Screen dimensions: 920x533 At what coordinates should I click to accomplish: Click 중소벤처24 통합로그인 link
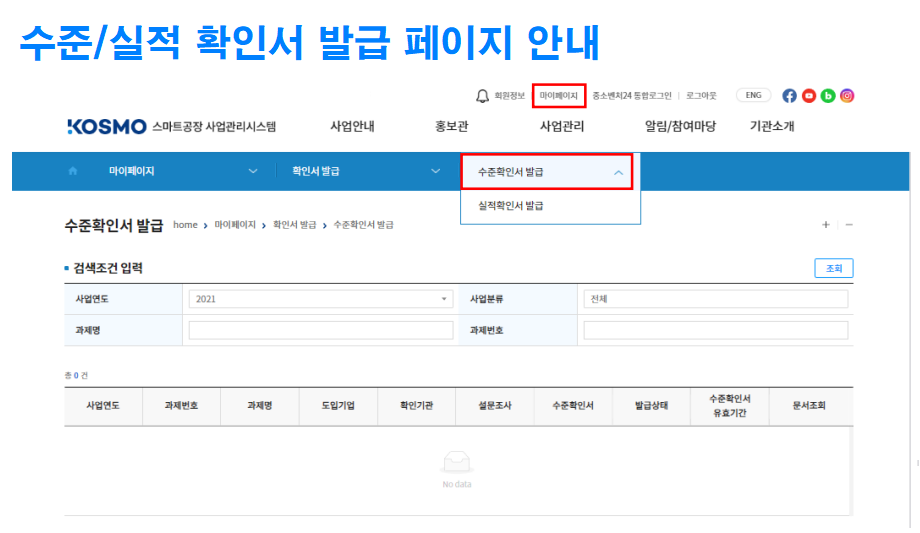(631, 96)
